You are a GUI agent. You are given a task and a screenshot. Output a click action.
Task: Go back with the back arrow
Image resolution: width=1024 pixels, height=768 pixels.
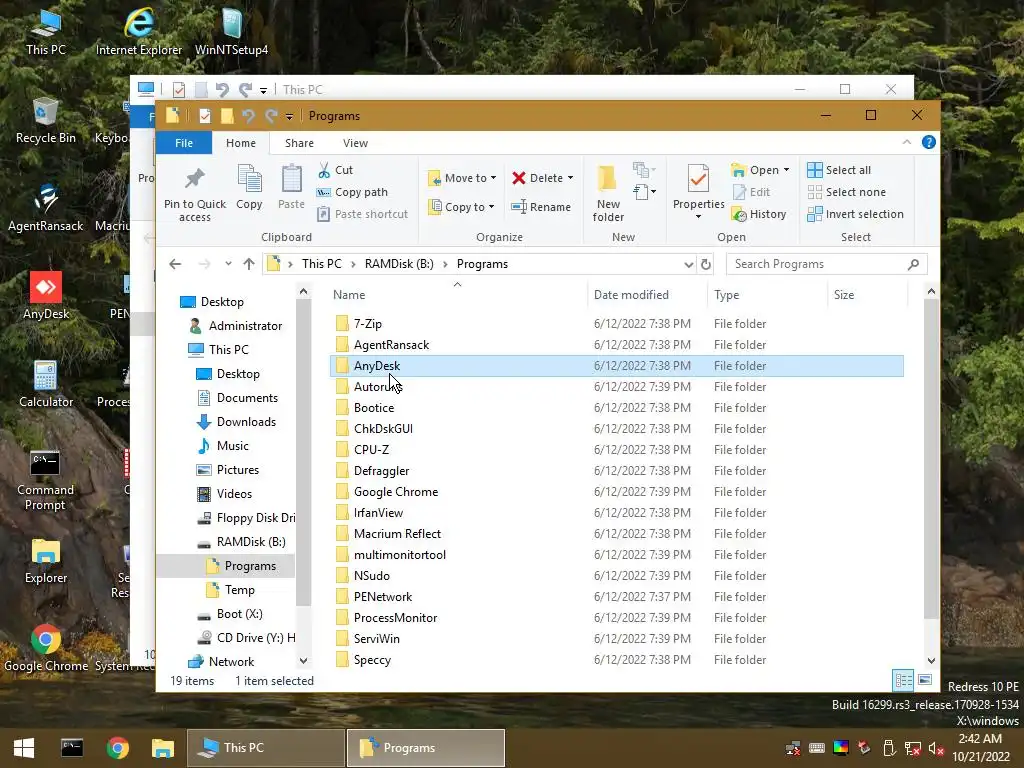tap(175, 264)
